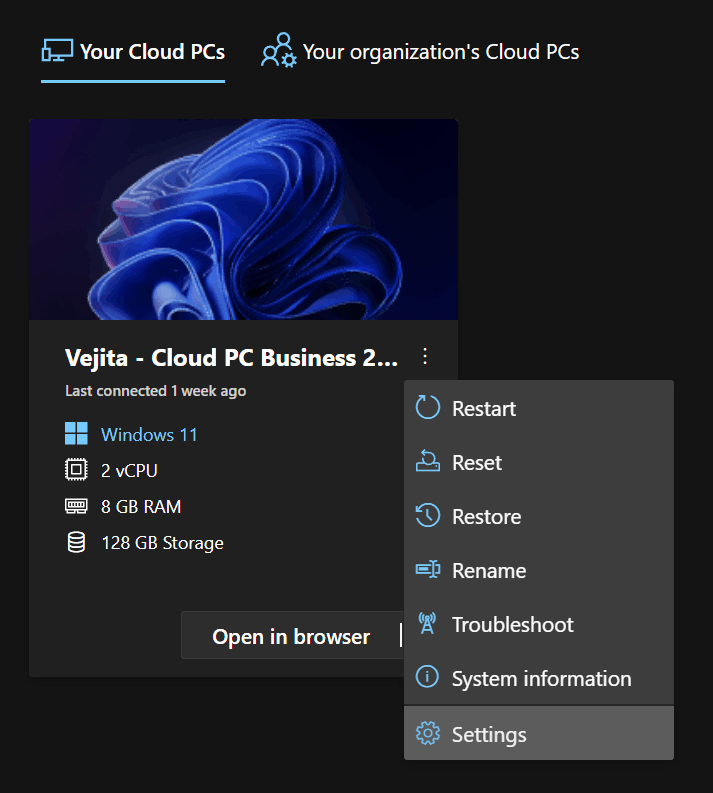713x793 pixels.
Task: Click the organization people-gear icon
Action: 279,50
